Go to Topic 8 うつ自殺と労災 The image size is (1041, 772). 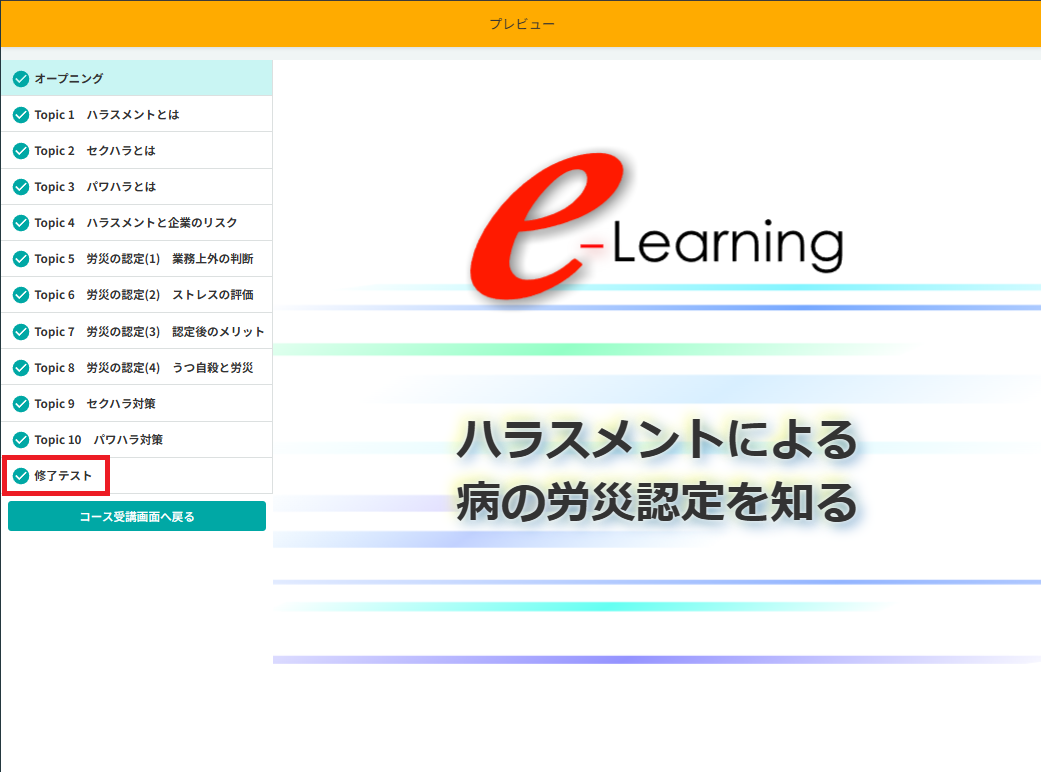[137, 367]
